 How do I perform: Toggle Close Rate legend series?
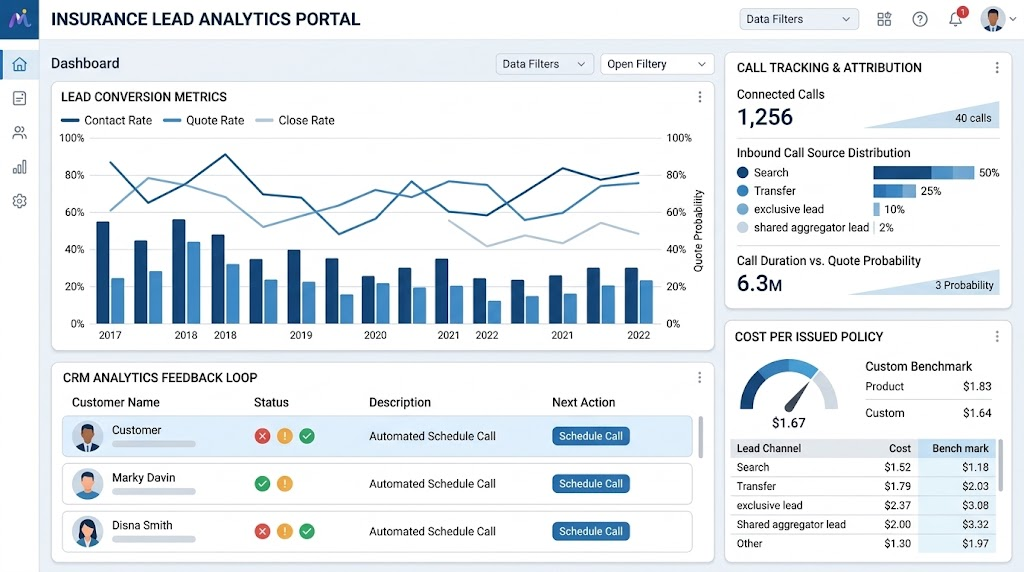tap(295, 120)
